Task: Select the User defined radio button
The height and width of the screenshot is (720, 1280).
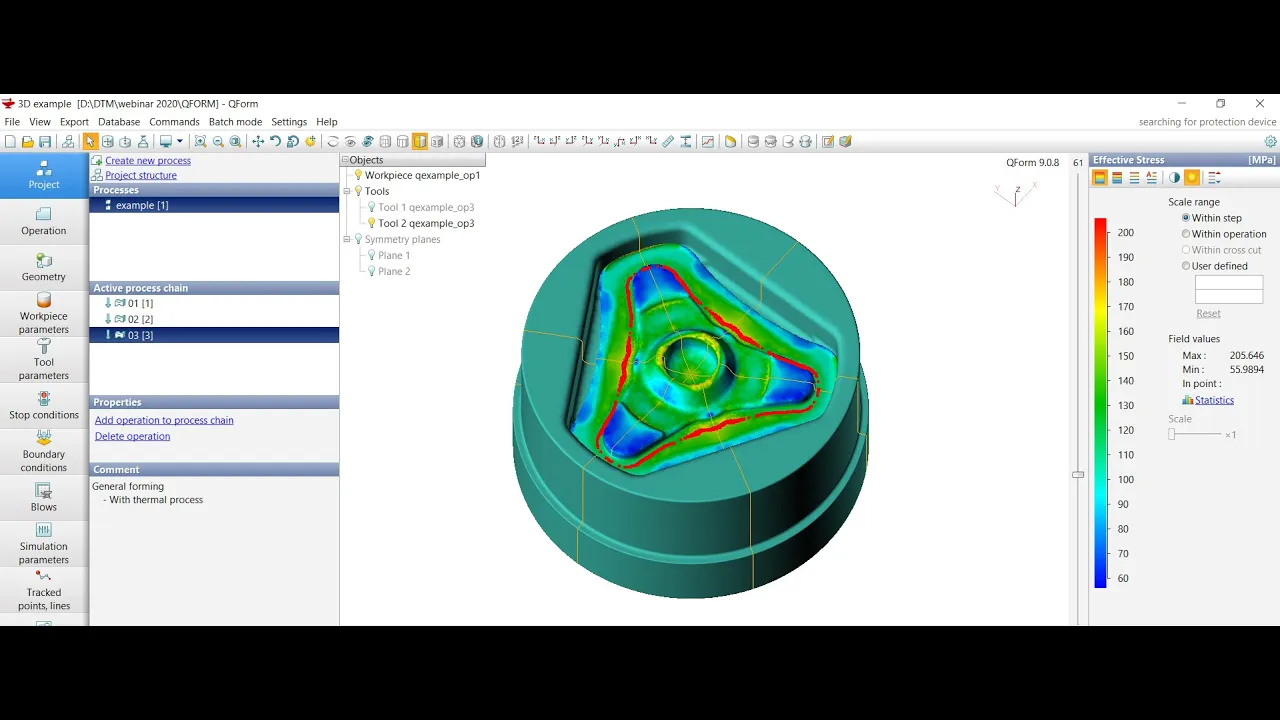Action: tap(1186, 266)
